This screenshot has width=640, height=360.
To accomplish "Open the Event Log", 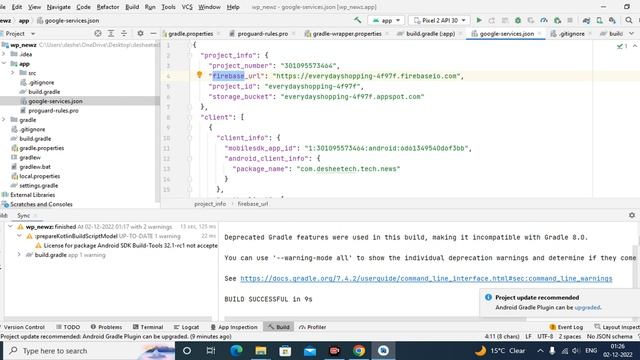I will [x=566, y=327].
